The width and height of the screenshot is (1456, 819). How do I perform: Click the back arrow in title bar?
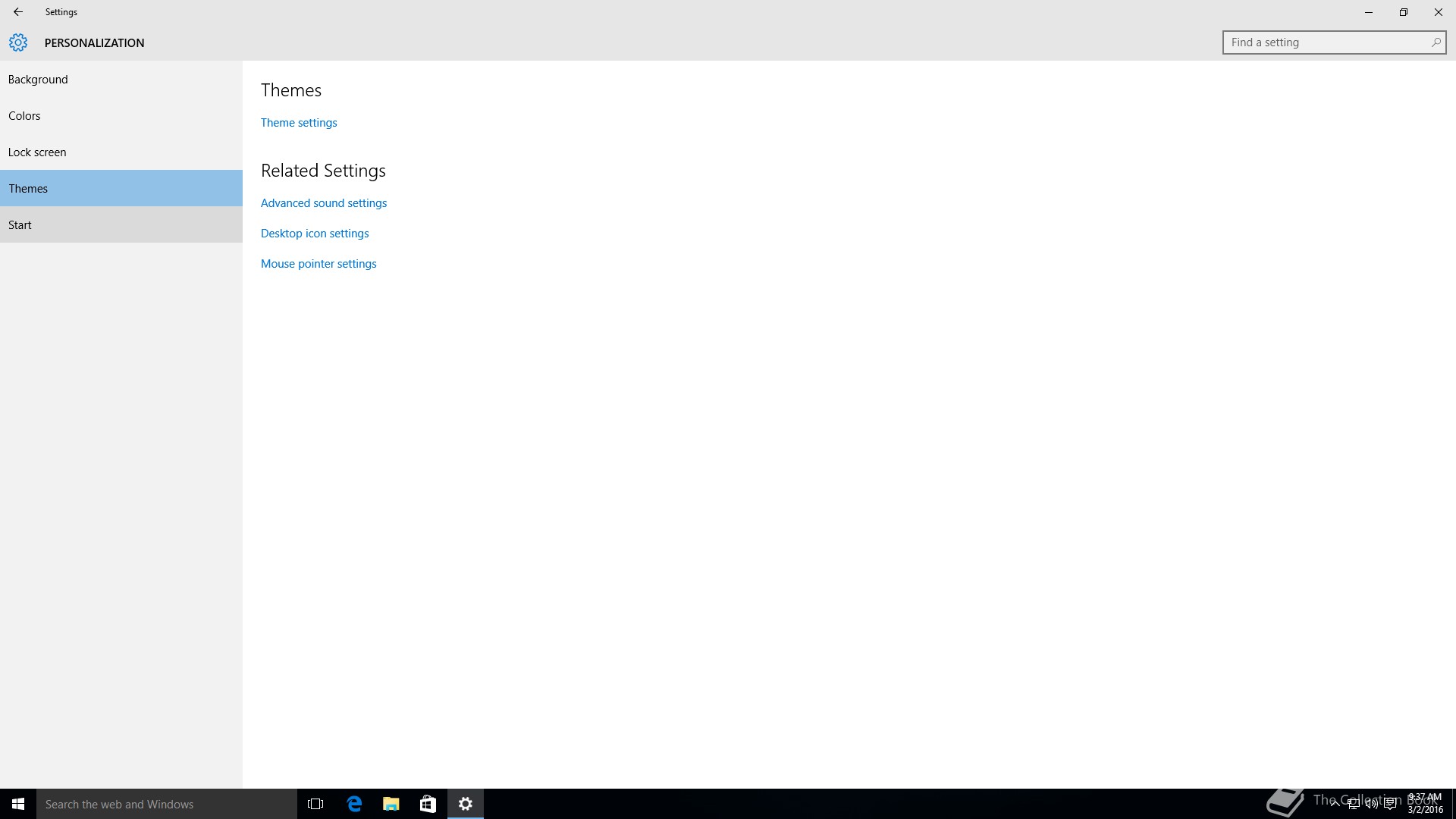(x=17, y=12)
